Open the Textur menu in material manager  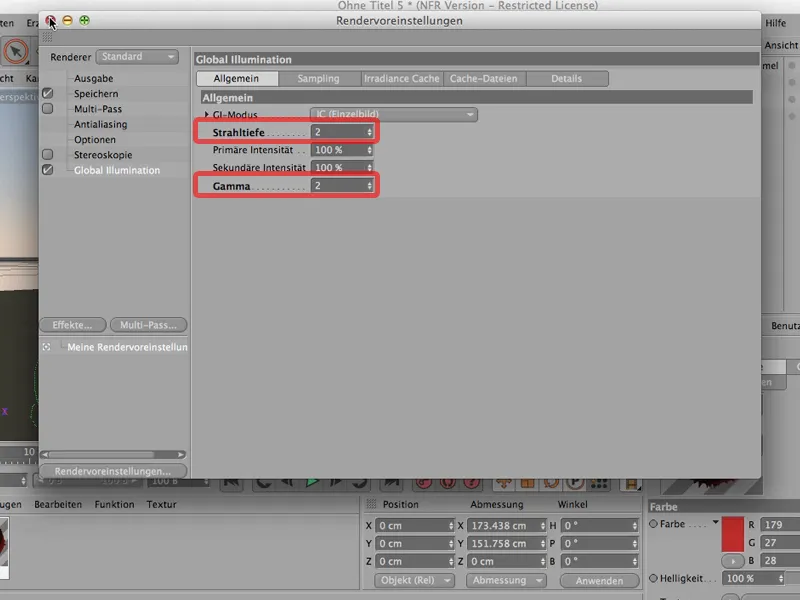(x=161, y=504)
